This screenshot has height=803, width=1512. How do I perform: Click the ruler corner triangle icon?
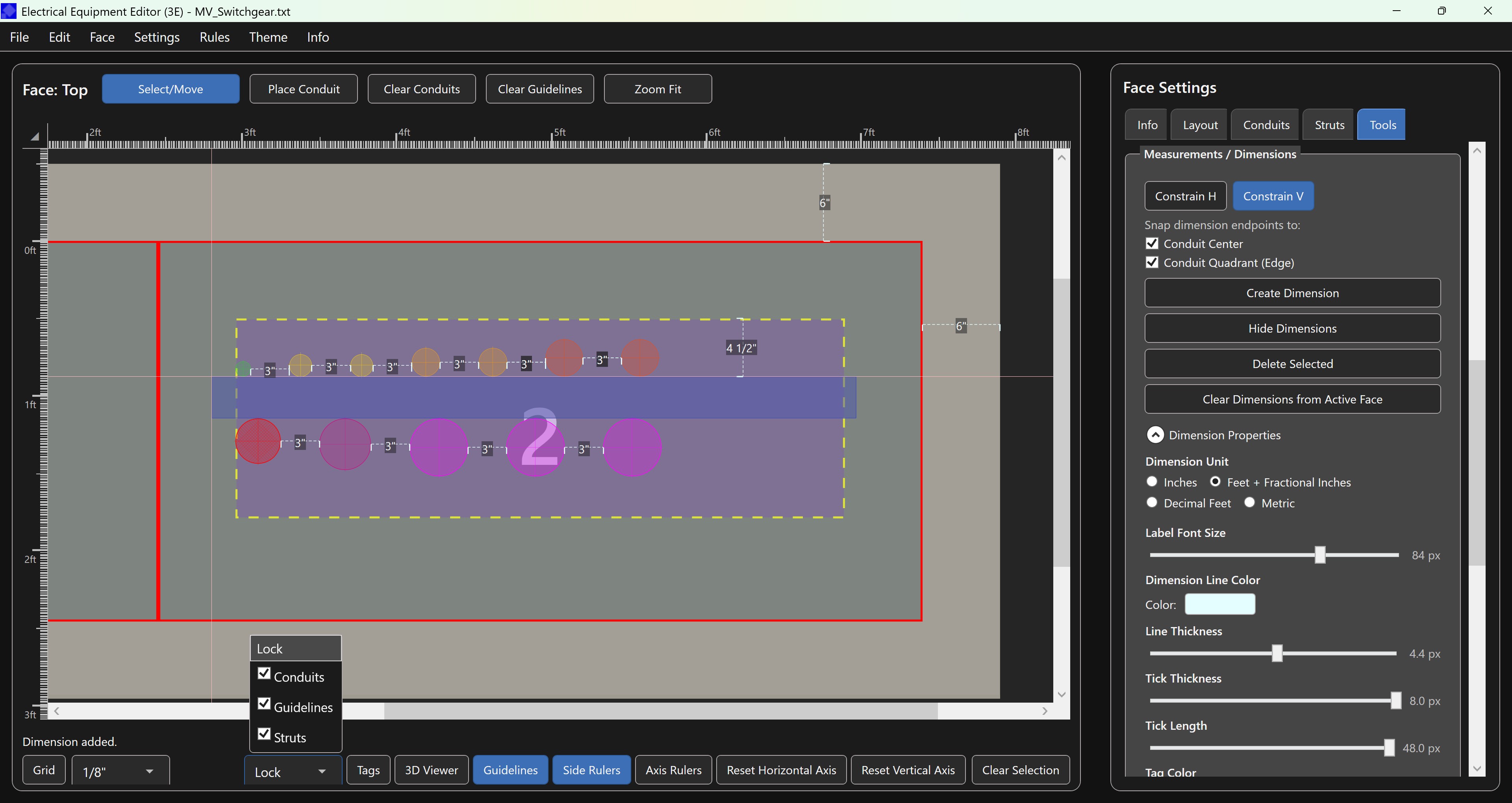click(35, 136)
